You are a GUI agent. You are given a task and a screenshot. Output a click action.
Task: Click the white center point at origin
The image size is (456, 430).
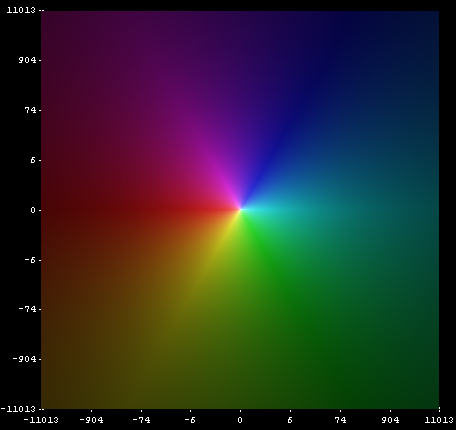240,210
